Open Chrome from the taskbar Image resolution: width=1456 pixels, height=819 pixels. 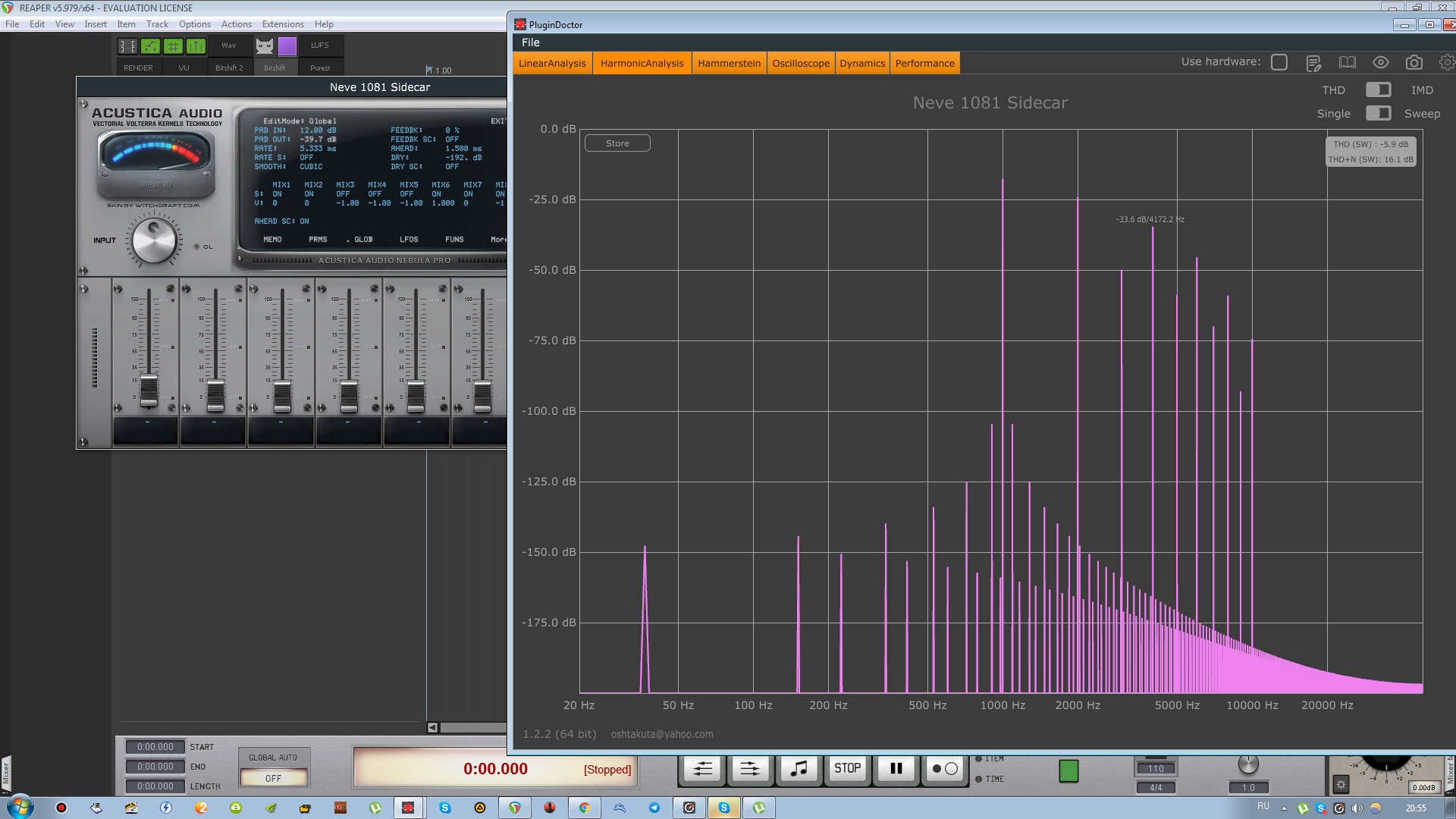(x=584, y=808)
